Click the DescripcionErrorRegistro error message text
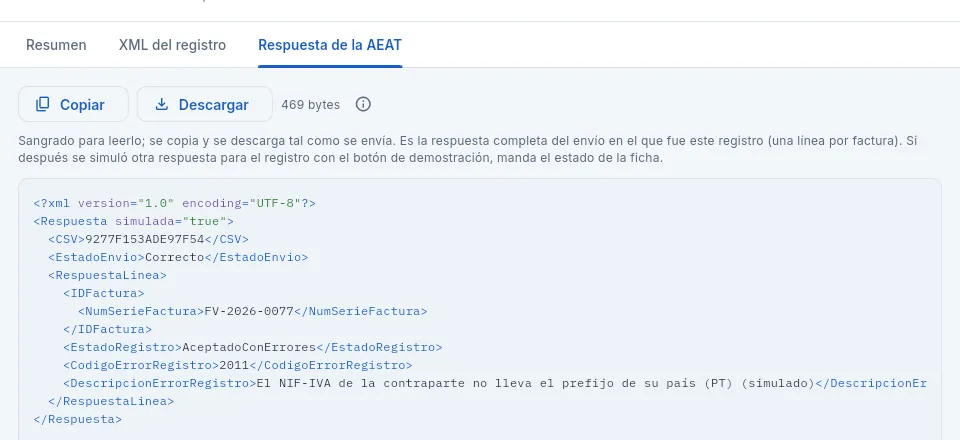This screenshot has height=440, width=960. 535,384
